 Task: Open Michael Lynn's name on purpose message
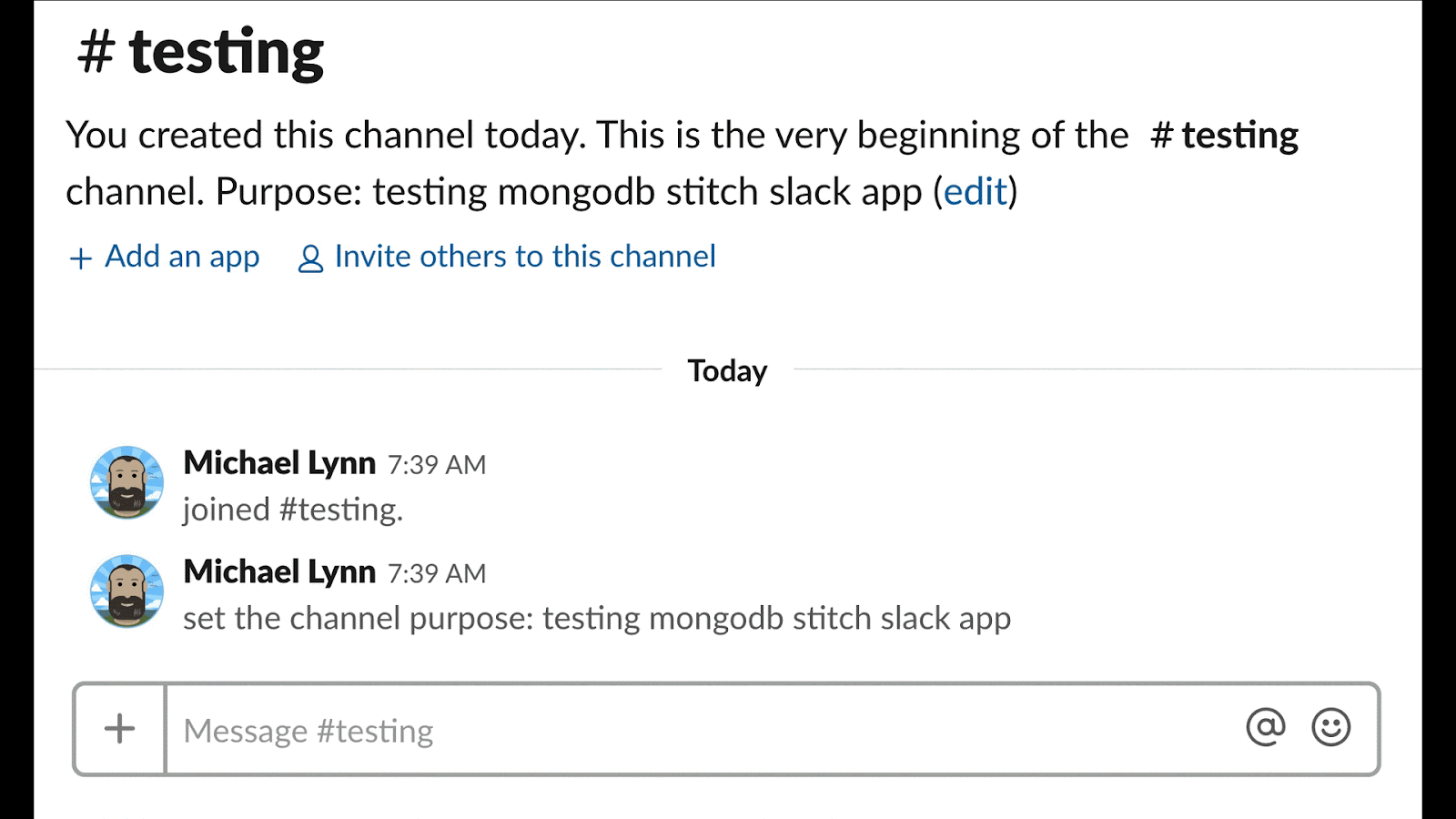tap(279, 572)
